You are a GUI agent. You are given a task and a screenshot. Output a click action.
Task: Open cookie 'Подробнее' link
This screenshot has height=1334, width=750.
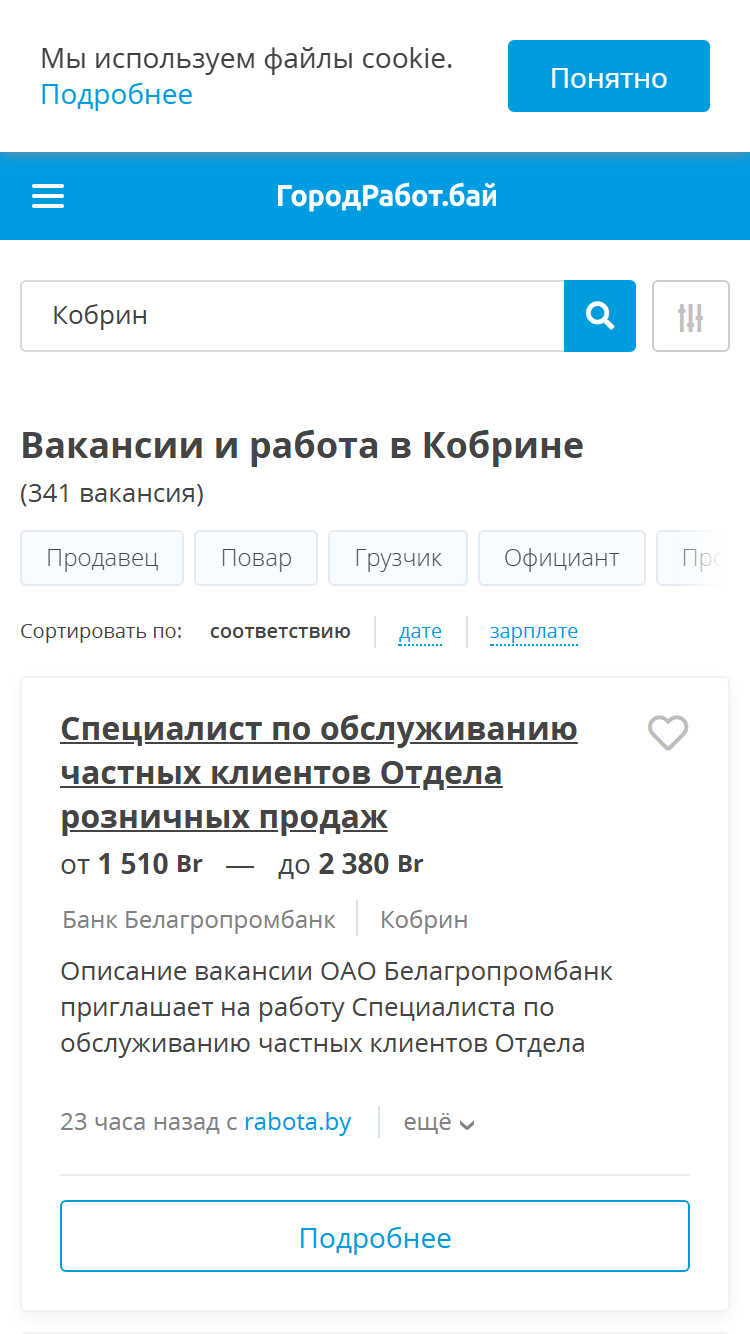pyautogui.click(x=117, y=95)
